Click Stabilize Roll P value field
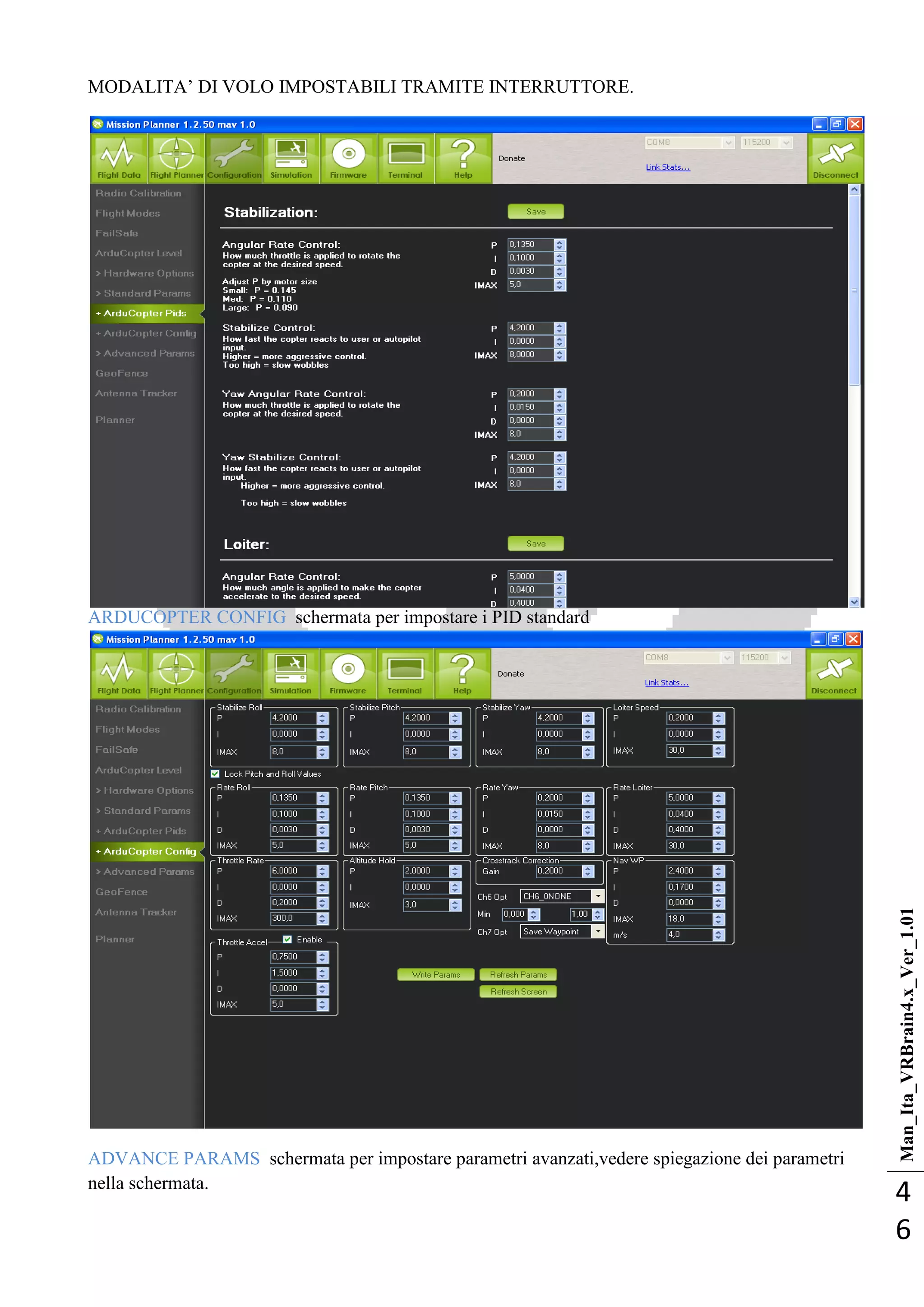The image size is (924, 1307). [294, 718]
